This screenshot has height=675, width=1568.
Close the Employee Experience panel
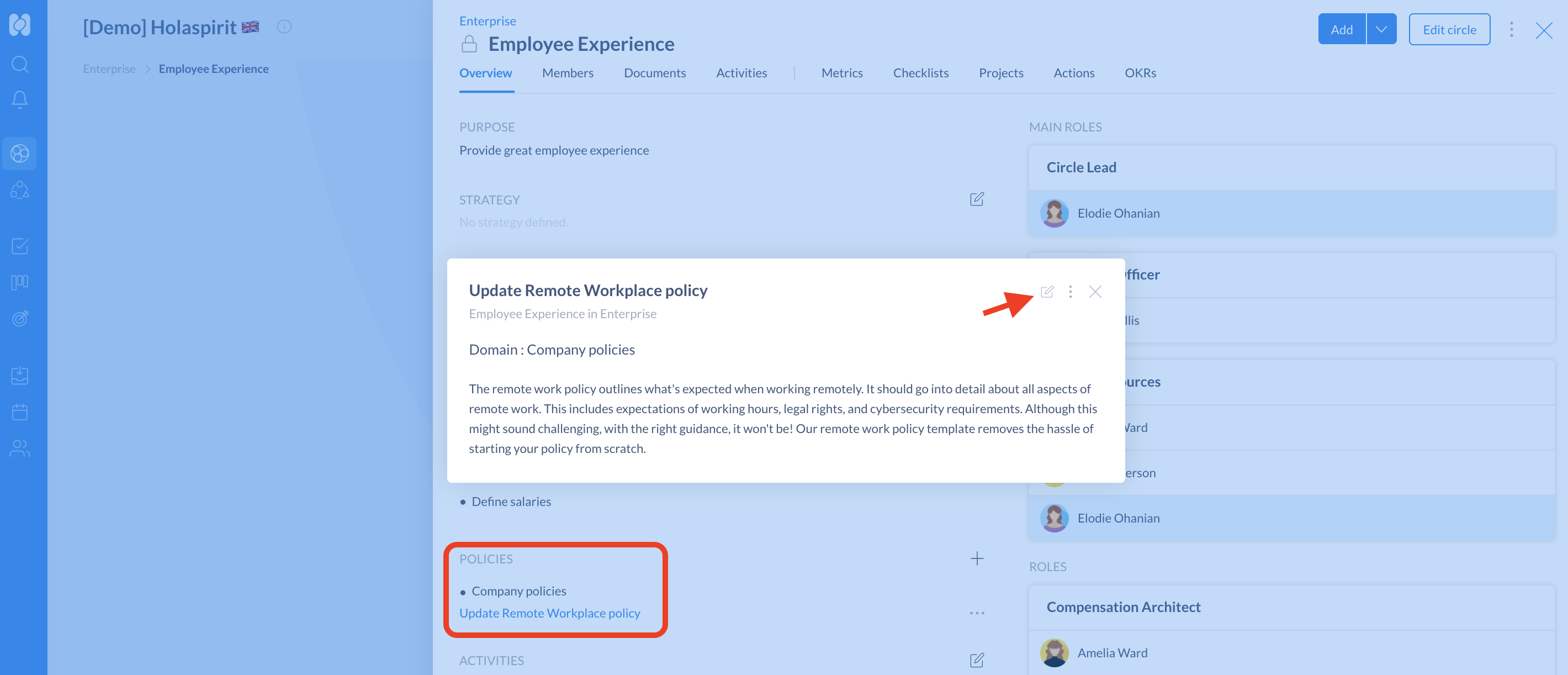(x=1544, y=30)
